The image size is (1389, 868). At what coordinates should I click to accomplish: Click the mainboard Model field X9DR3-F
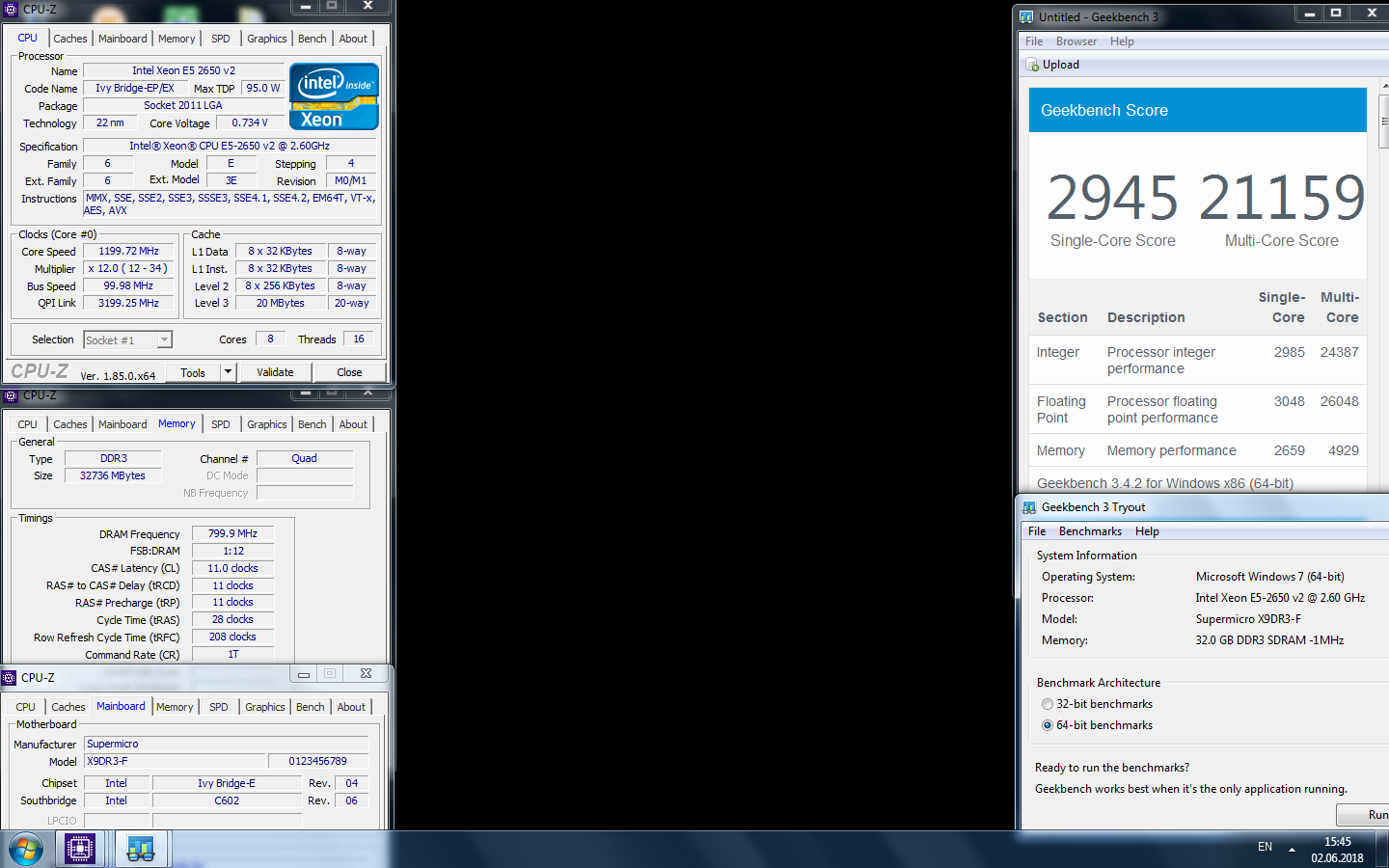(174, 761)
